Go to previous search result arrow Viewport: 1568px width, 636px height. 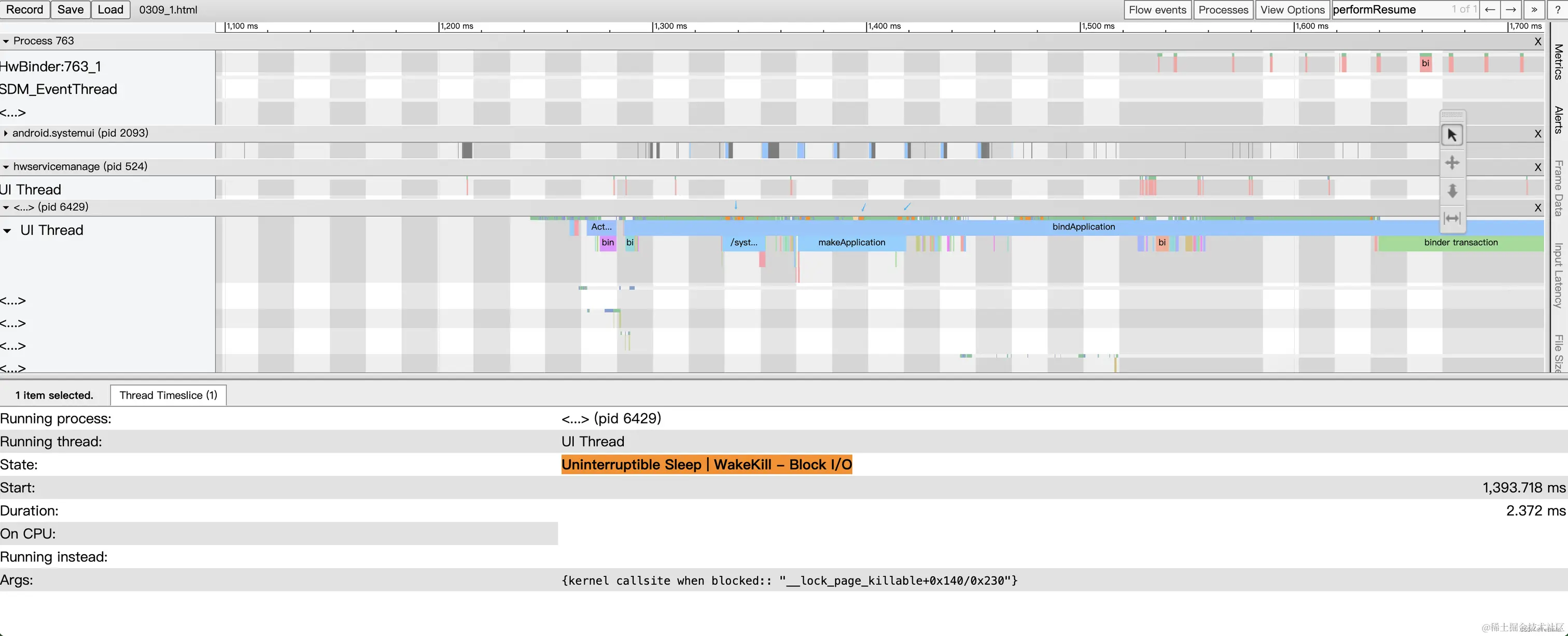[x=1490, y=10]
